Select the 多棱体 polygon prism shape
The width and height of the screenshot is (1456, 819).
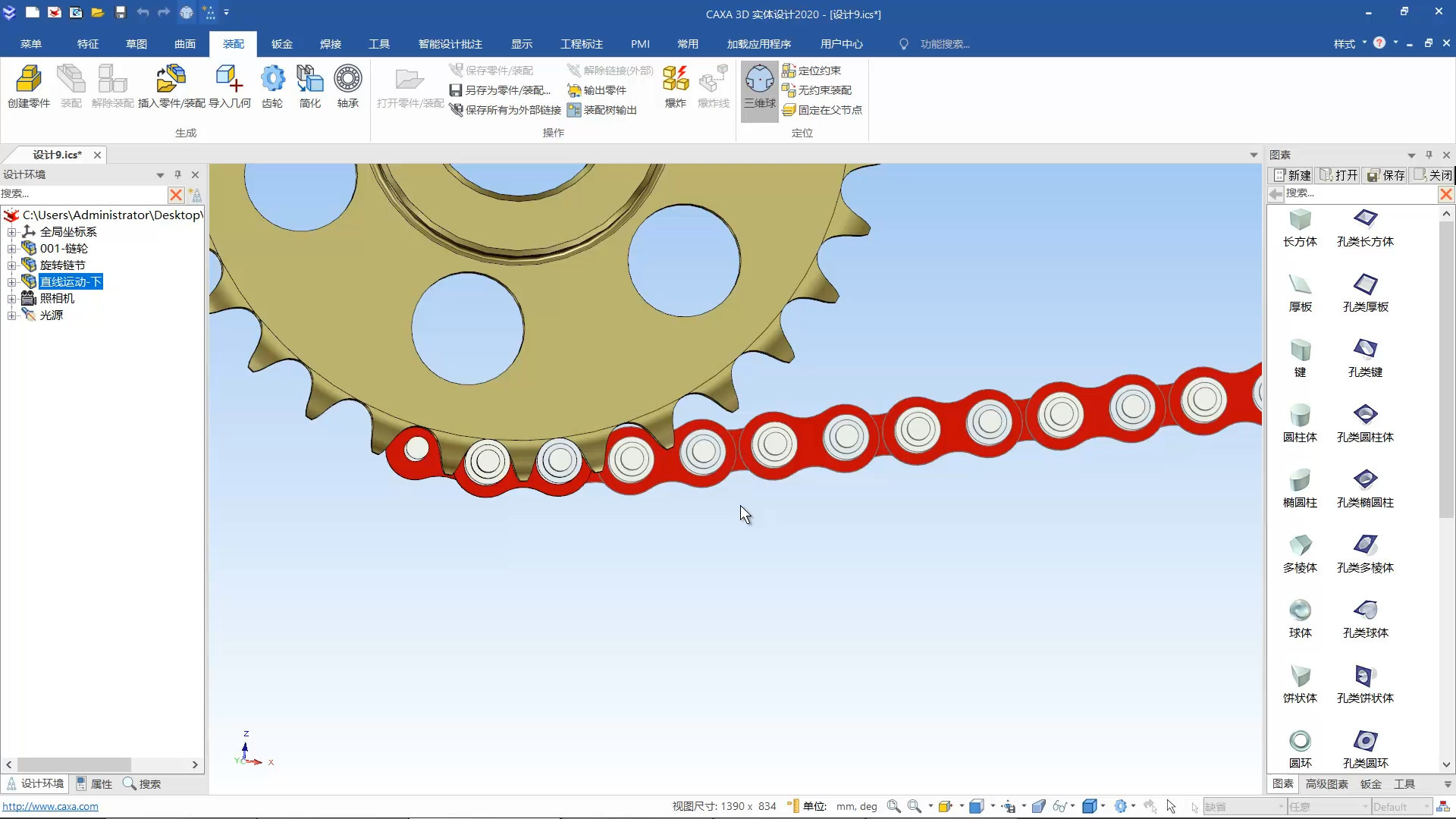(1300, 554)
